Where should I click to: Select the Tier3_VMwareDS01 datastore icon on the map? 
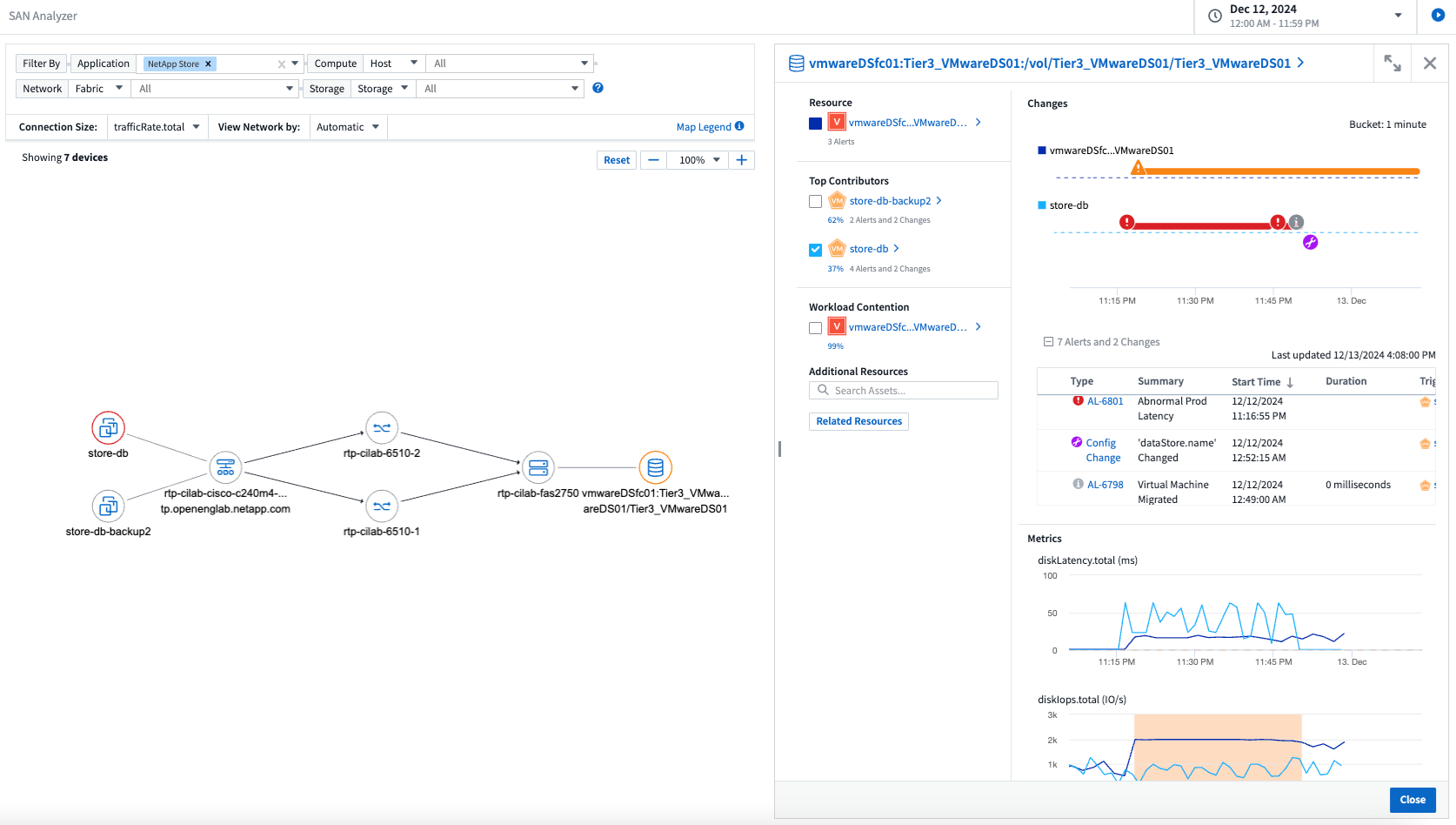[655, 466]
